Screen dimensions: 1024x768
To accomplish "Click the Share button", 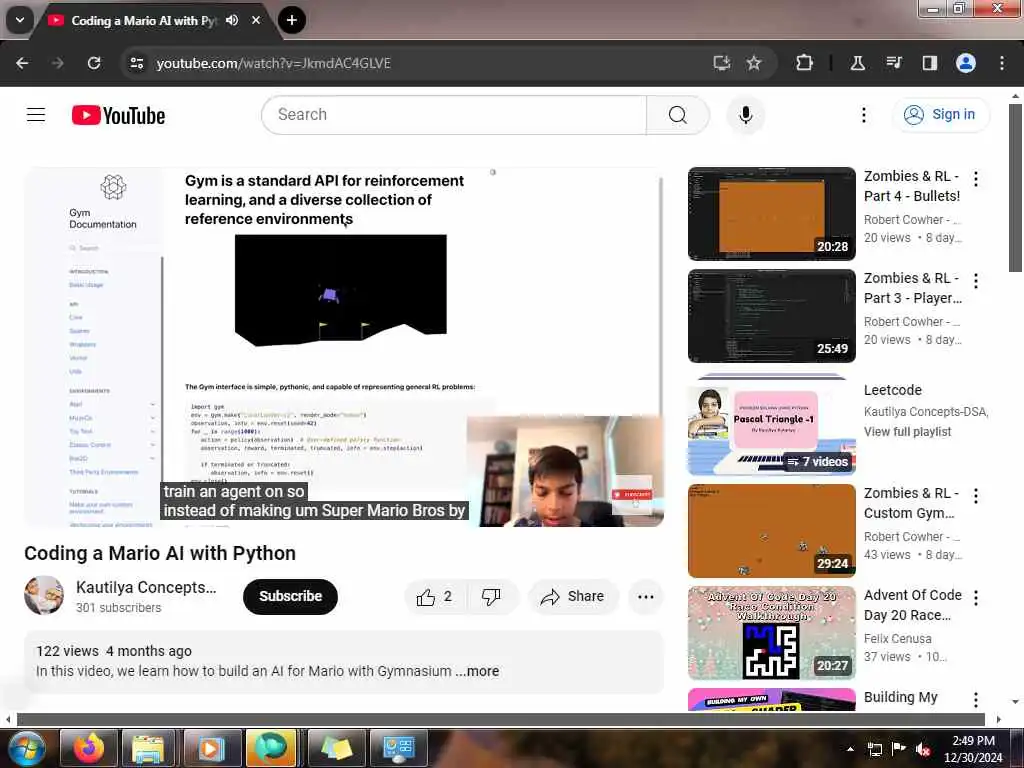I will [573, 596].
